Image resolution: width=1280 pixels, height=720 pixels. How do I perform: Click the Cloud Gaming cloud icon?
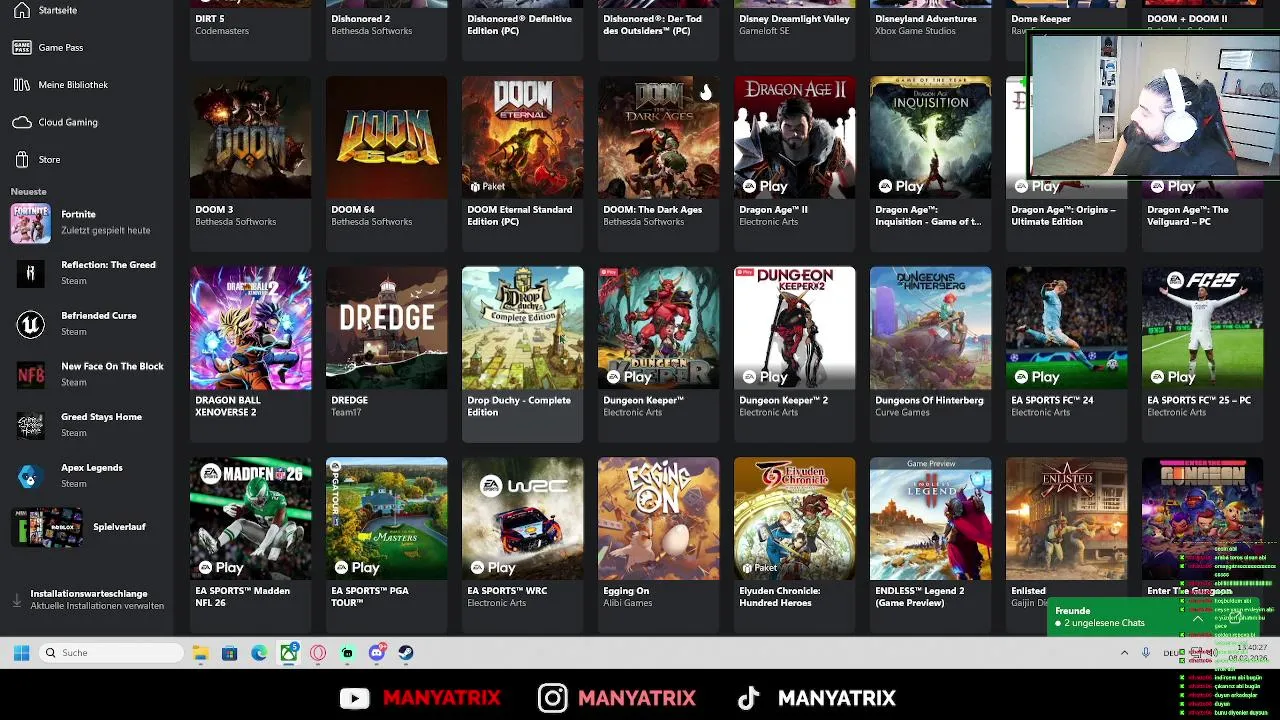(x=21, y=122)
